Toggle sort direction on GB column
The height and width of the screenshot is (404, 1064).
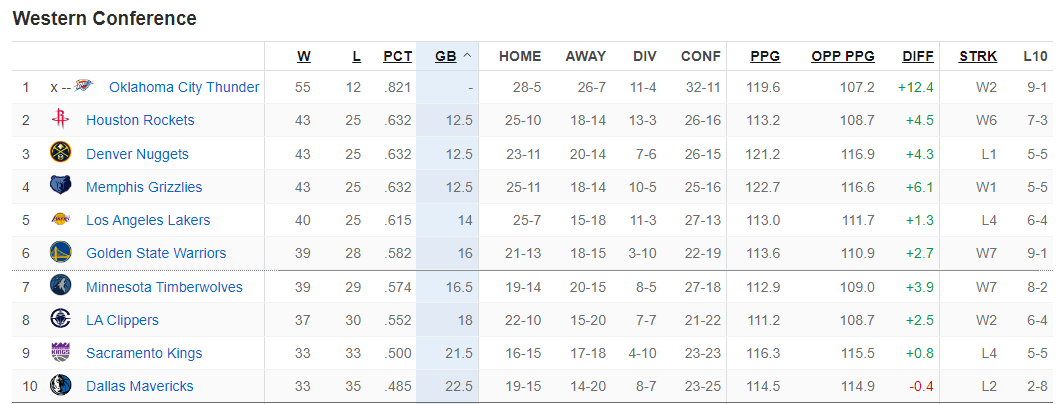coord(453,56)
